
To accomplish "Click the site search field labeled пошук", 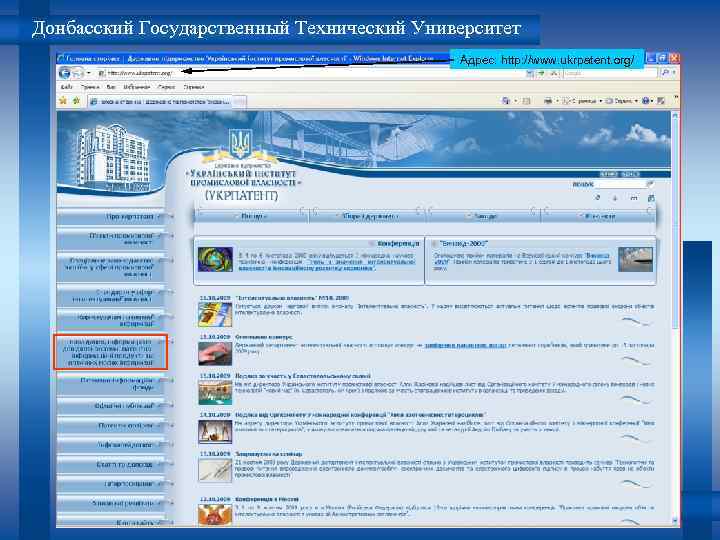I will (621, 184).
